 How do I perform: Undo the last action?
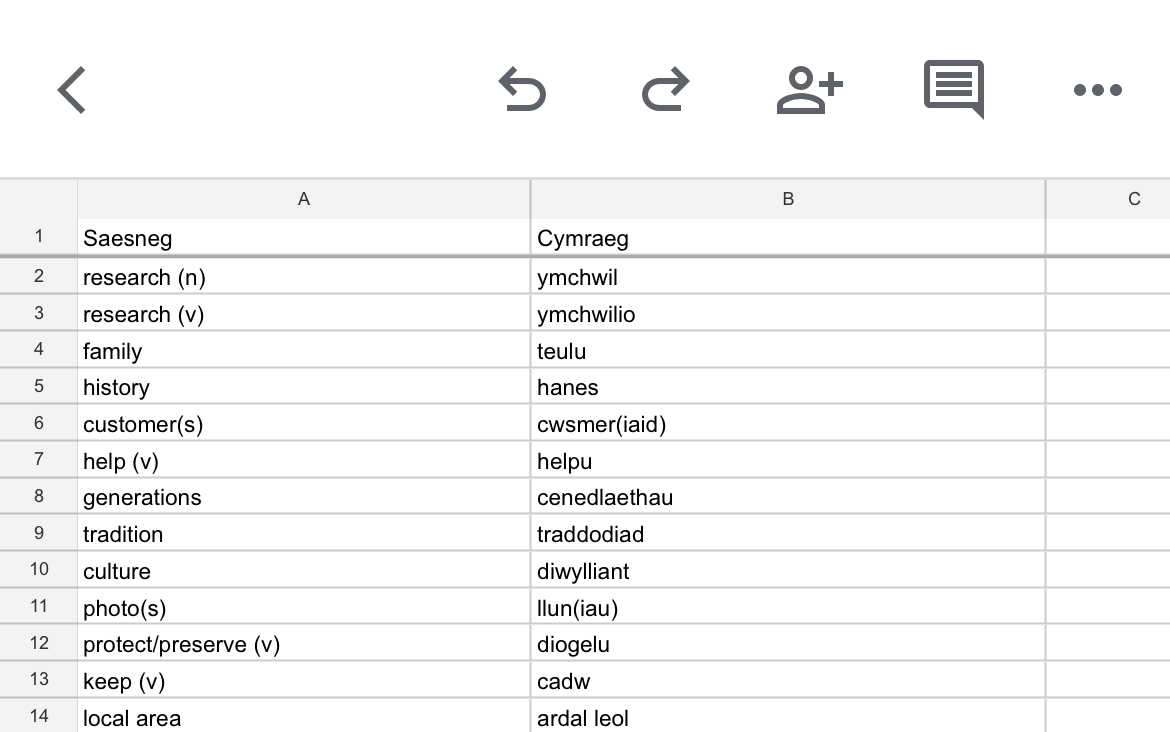coord(522,90)
